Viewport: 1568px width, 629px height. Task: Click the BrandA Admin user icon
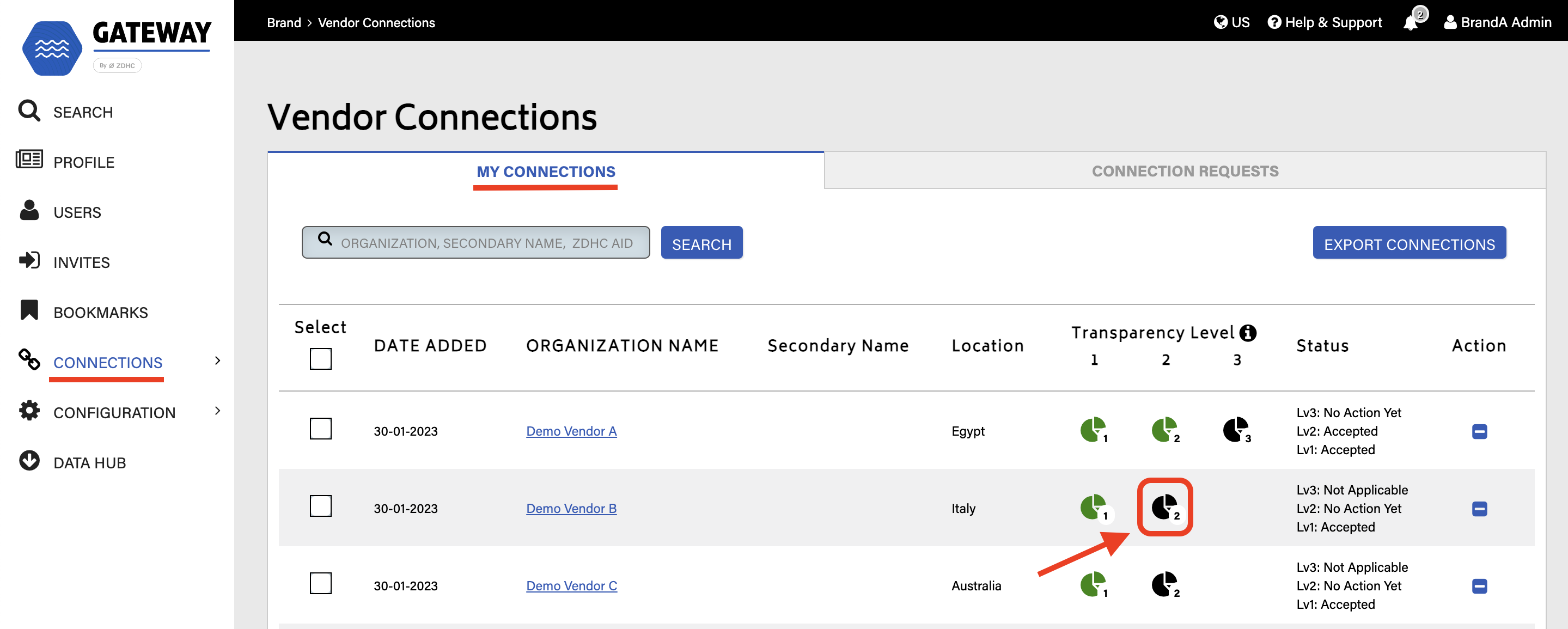point(1450,22)
